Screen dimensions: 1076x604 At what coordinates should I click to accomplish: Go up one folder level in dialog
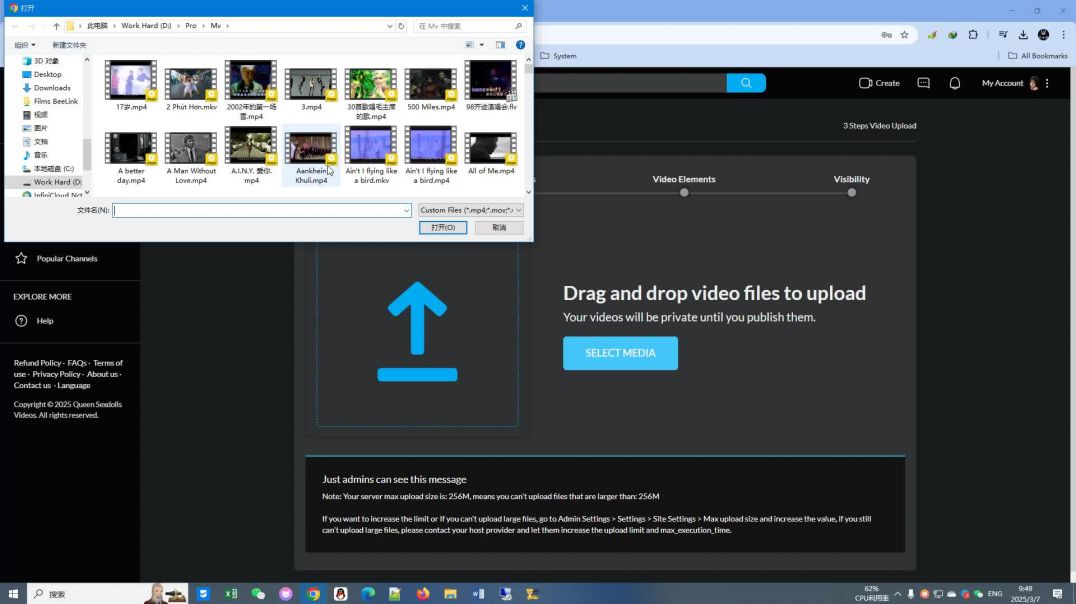[x=56, y=26]
